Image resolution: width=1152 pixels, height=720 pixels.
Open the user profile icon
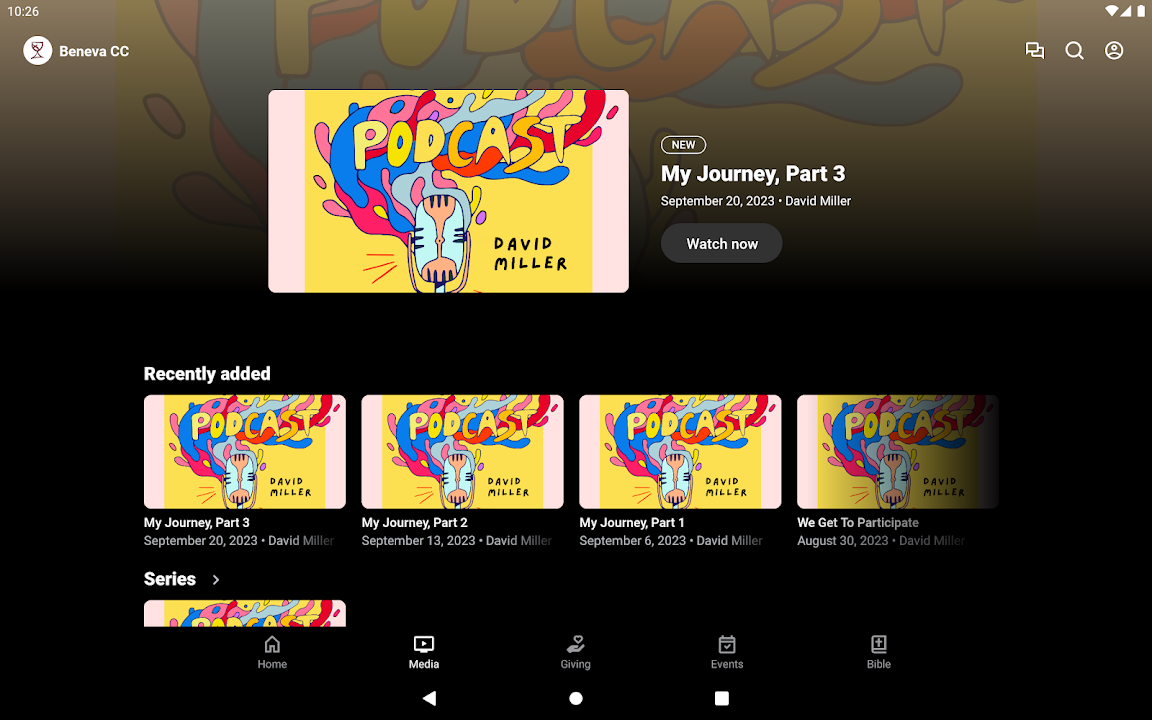click(1114, 51)
